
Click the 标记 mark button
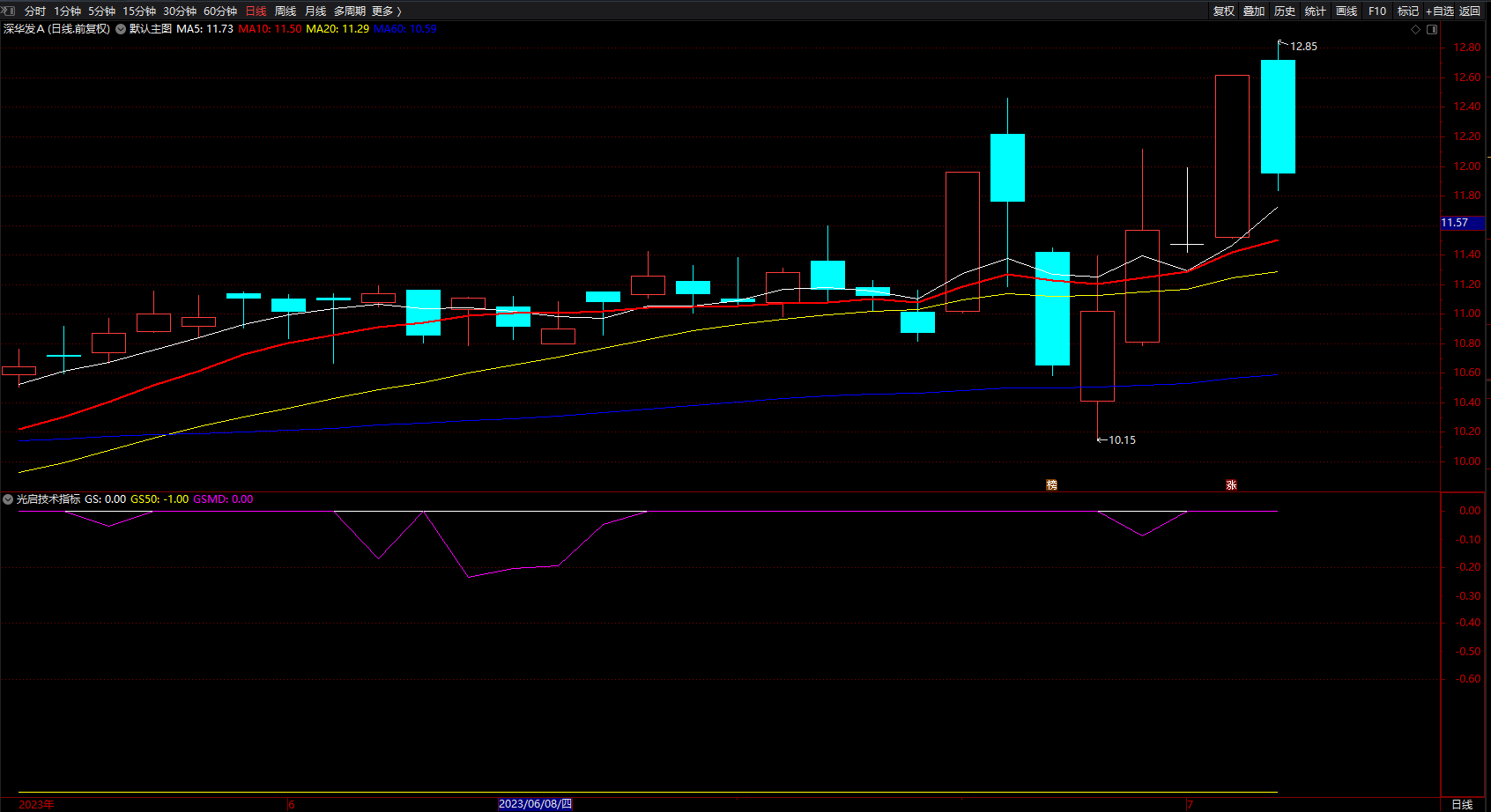[1408, 11]
